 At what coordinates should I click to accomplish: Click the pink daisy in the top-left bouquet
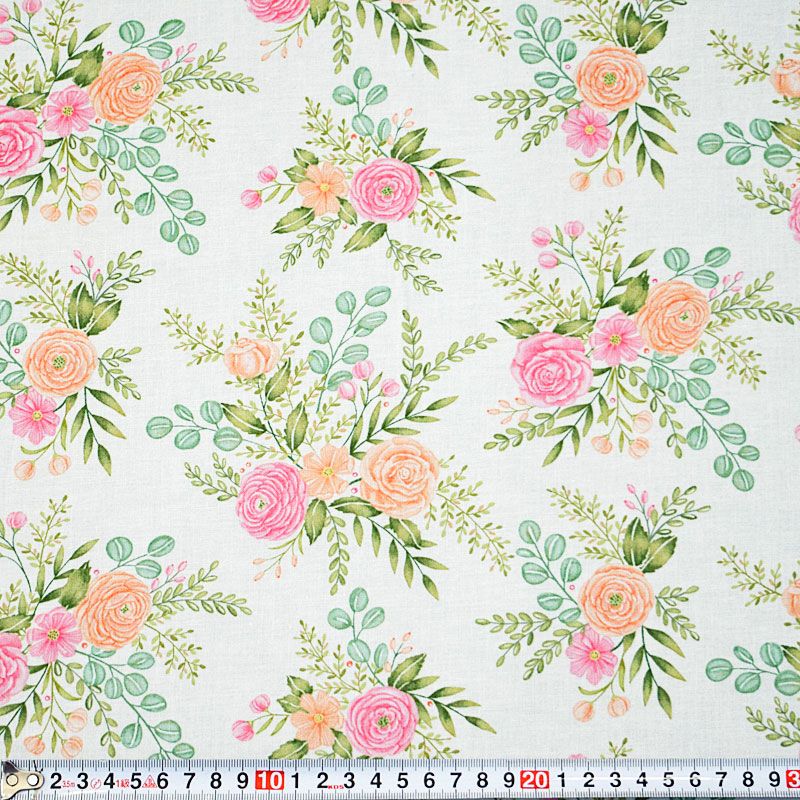pyautogui.click(x=68, y=111)
